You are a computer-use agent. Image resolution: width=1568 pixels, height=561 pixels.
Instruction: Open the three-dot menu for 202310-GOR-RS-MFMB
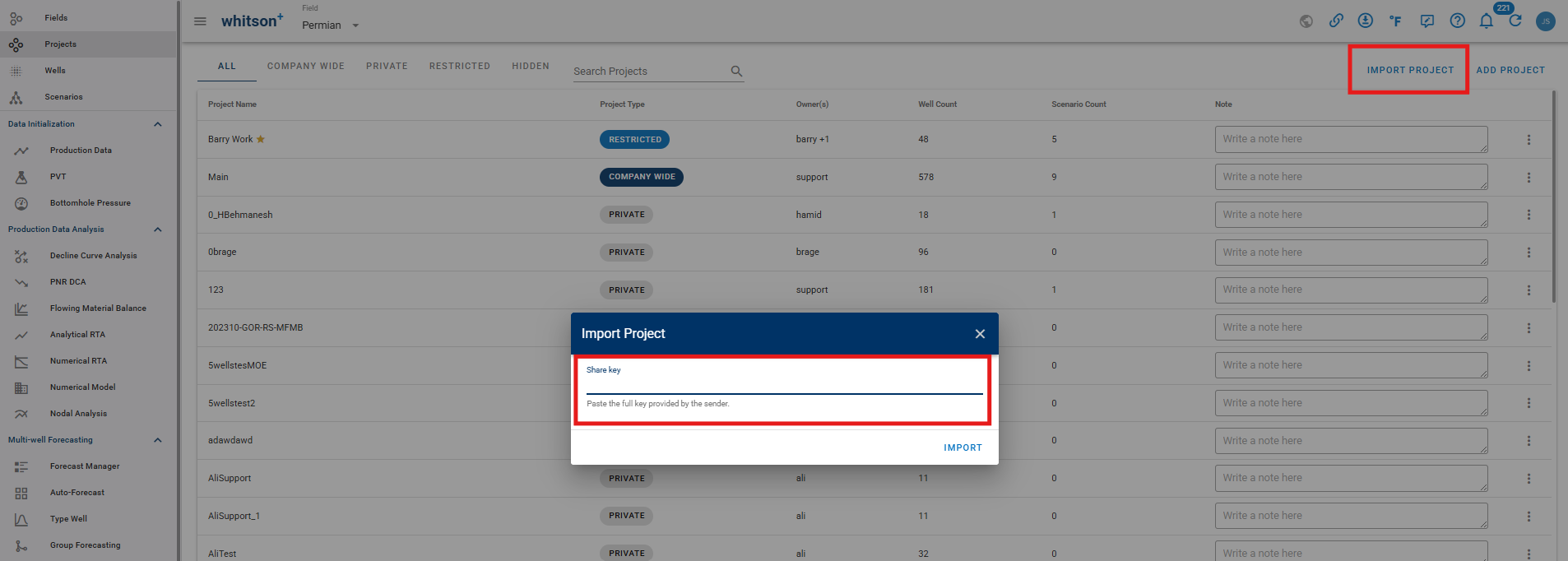(1529, 328)
